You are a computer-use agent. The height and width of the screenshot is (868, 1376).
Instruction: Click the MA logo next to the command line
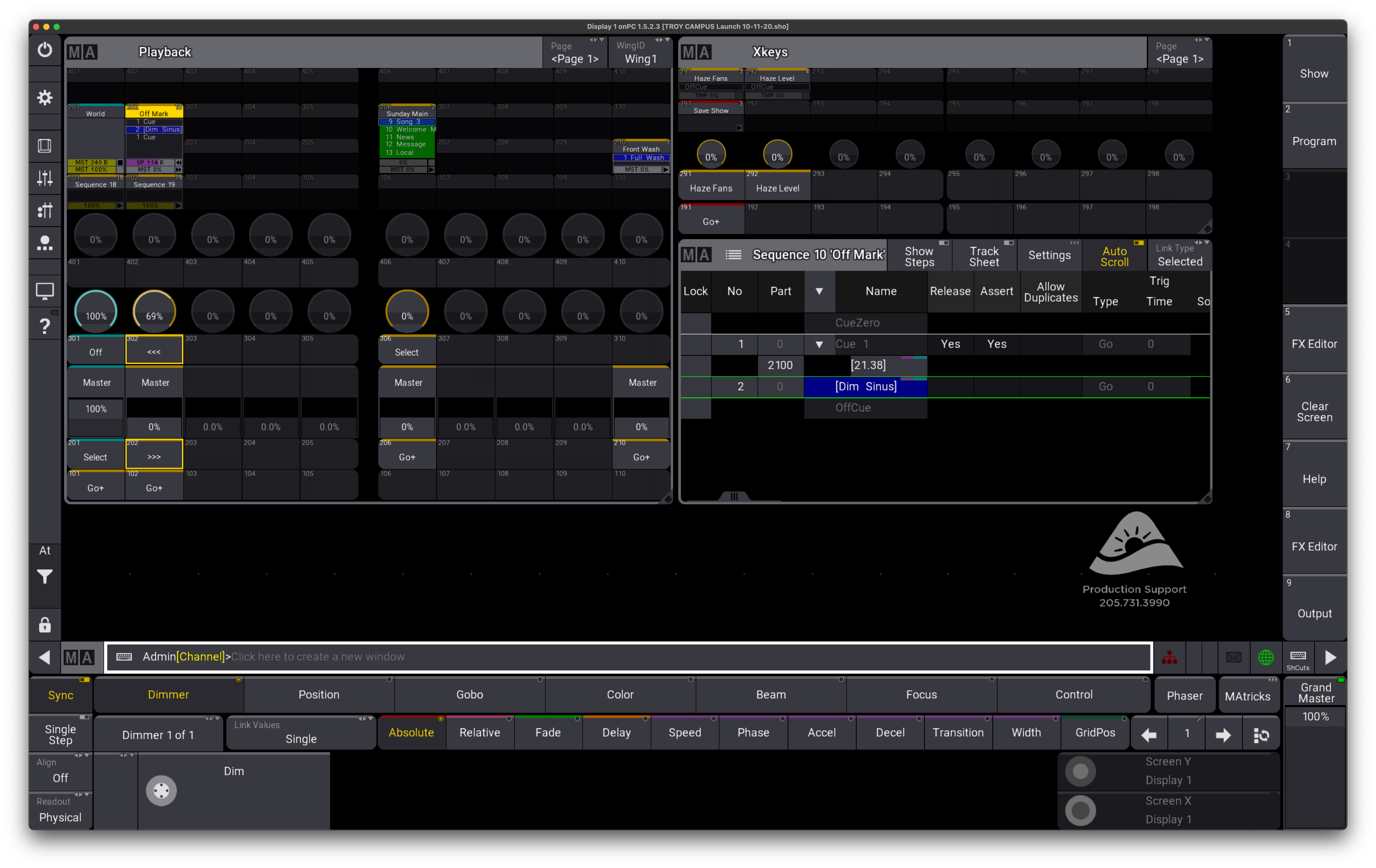[79, 657]
